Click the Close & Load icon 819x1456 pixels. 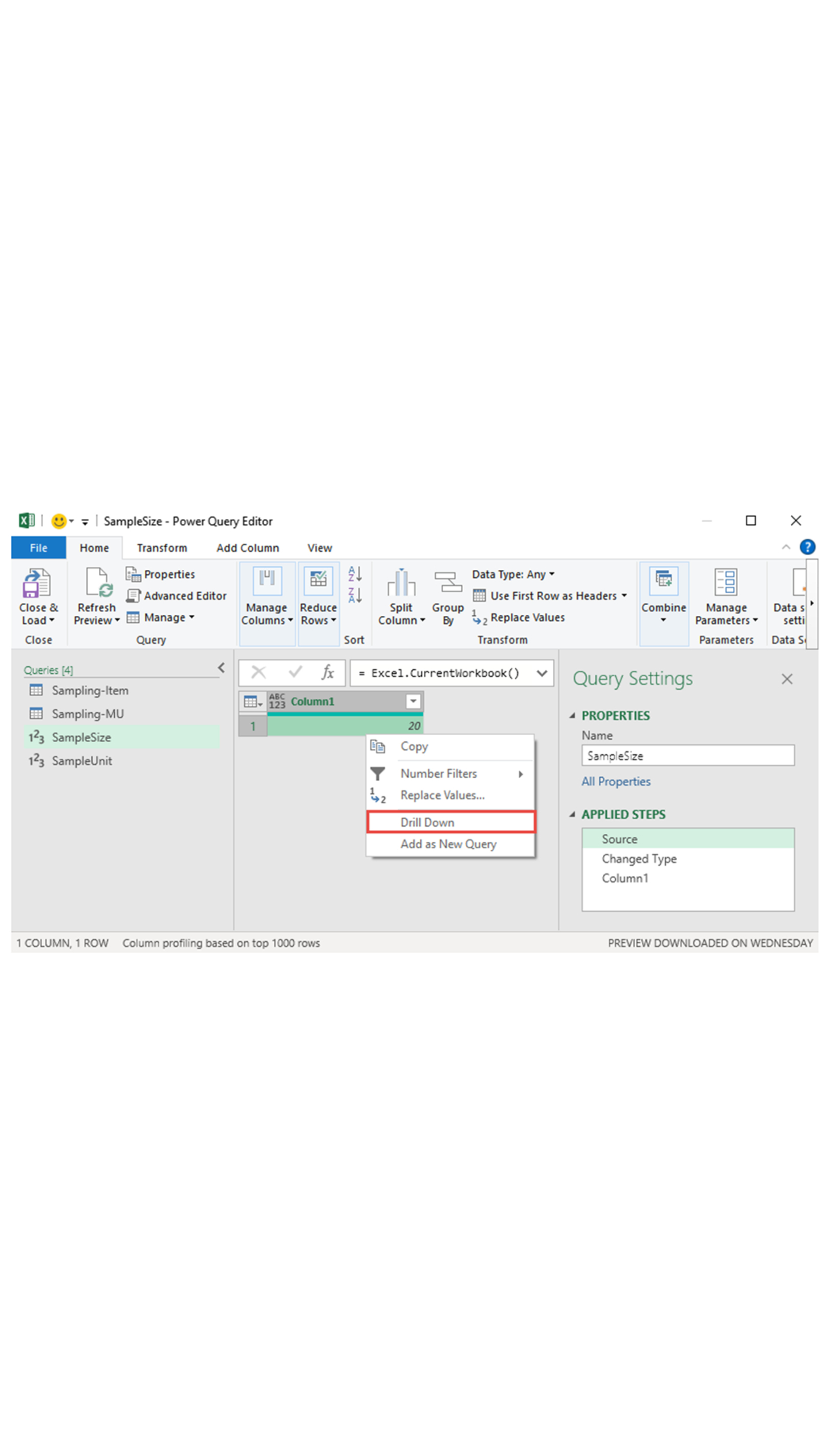point(37,583)
